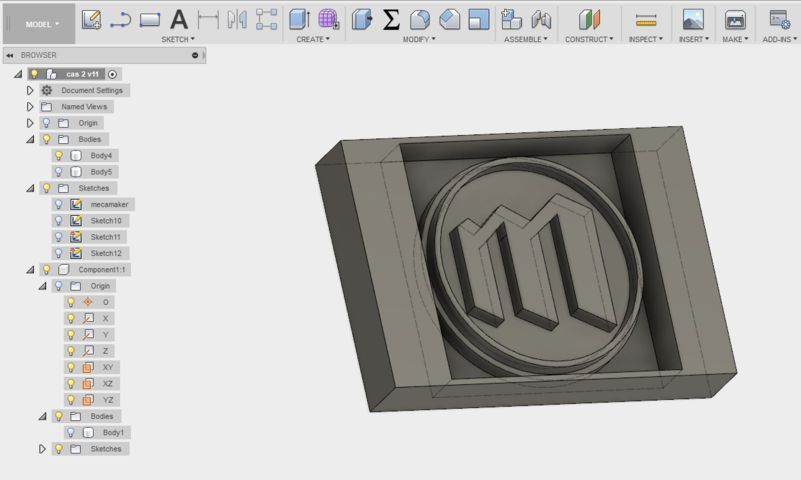
Task: Click the Add-Ins scripts icon
Action: coord(780,20)
